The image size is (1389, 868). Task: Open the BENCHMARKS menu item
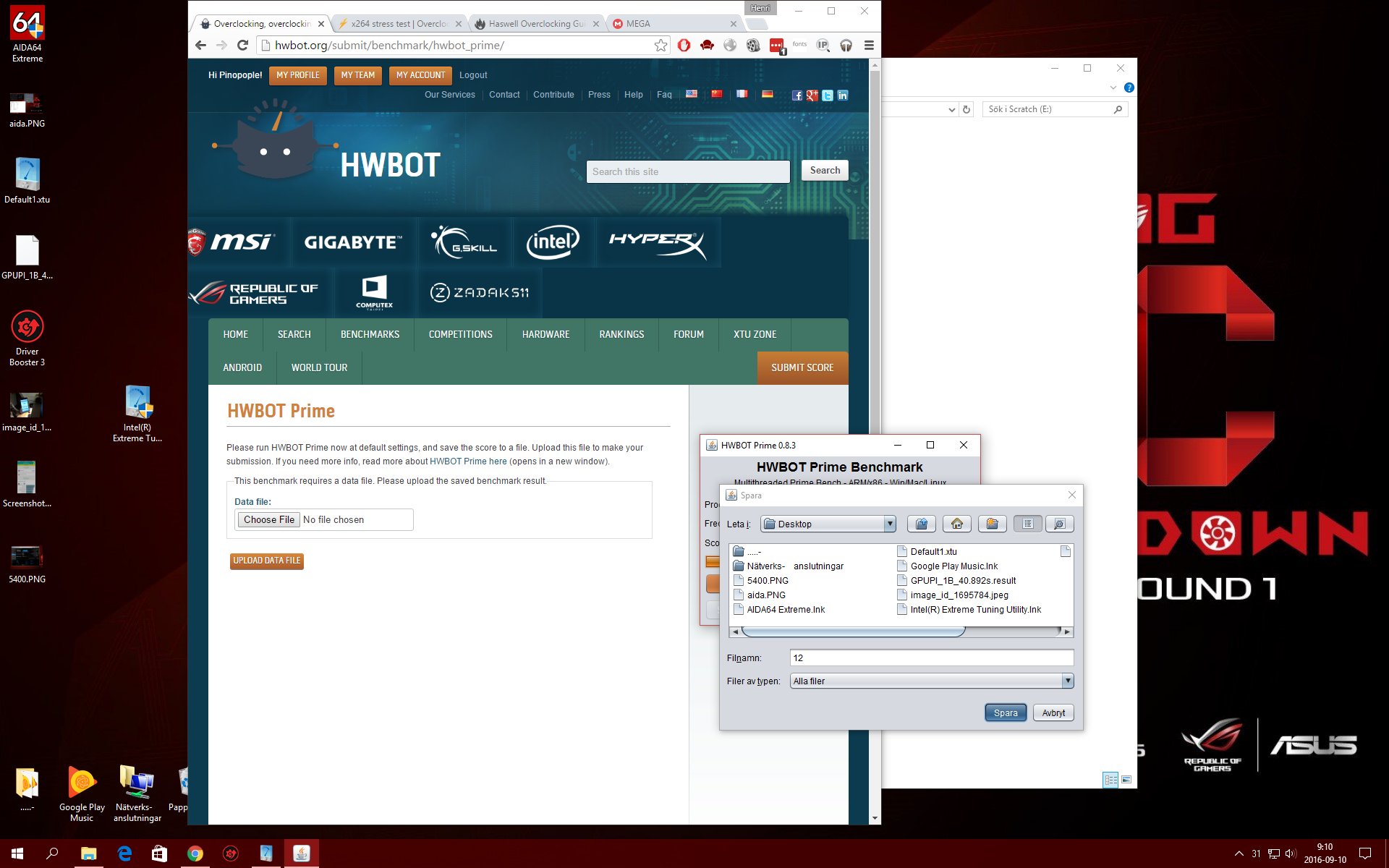[x=370, y=334]
